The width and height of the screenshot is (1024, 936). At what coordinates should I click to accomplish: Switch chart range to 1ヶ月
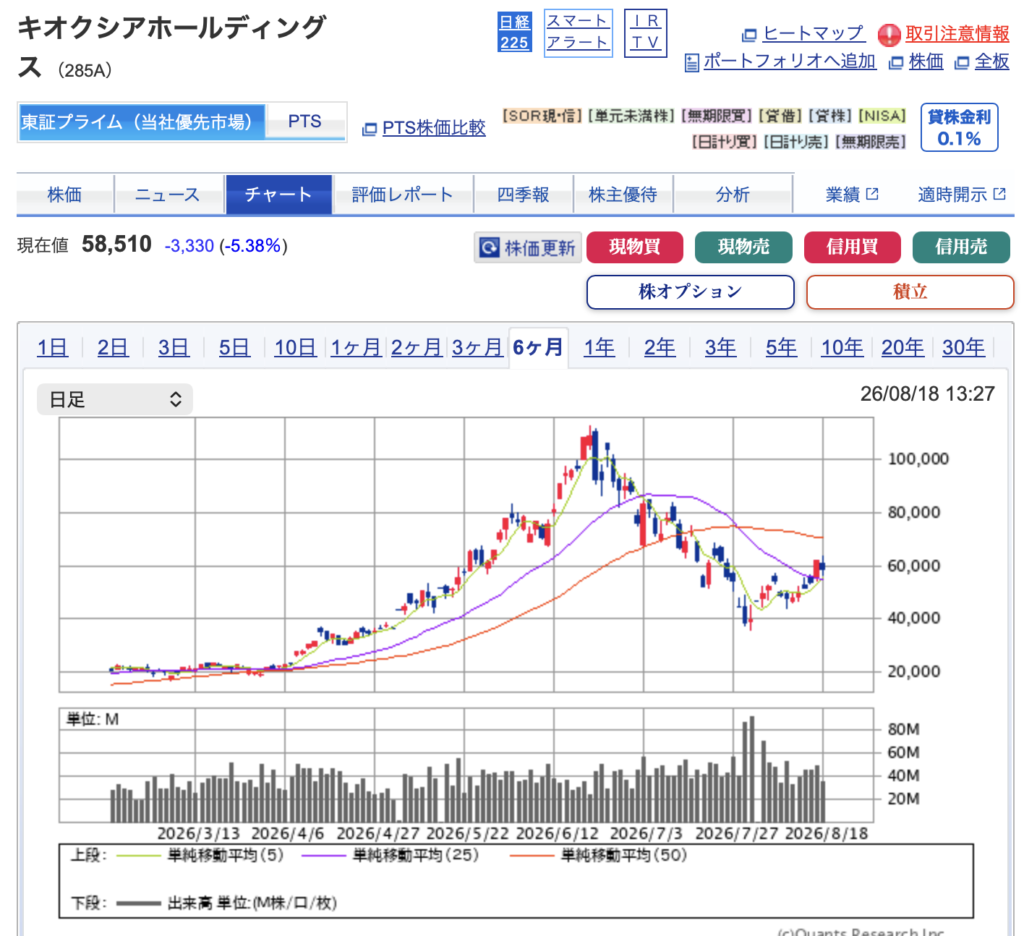pos(356,347)
